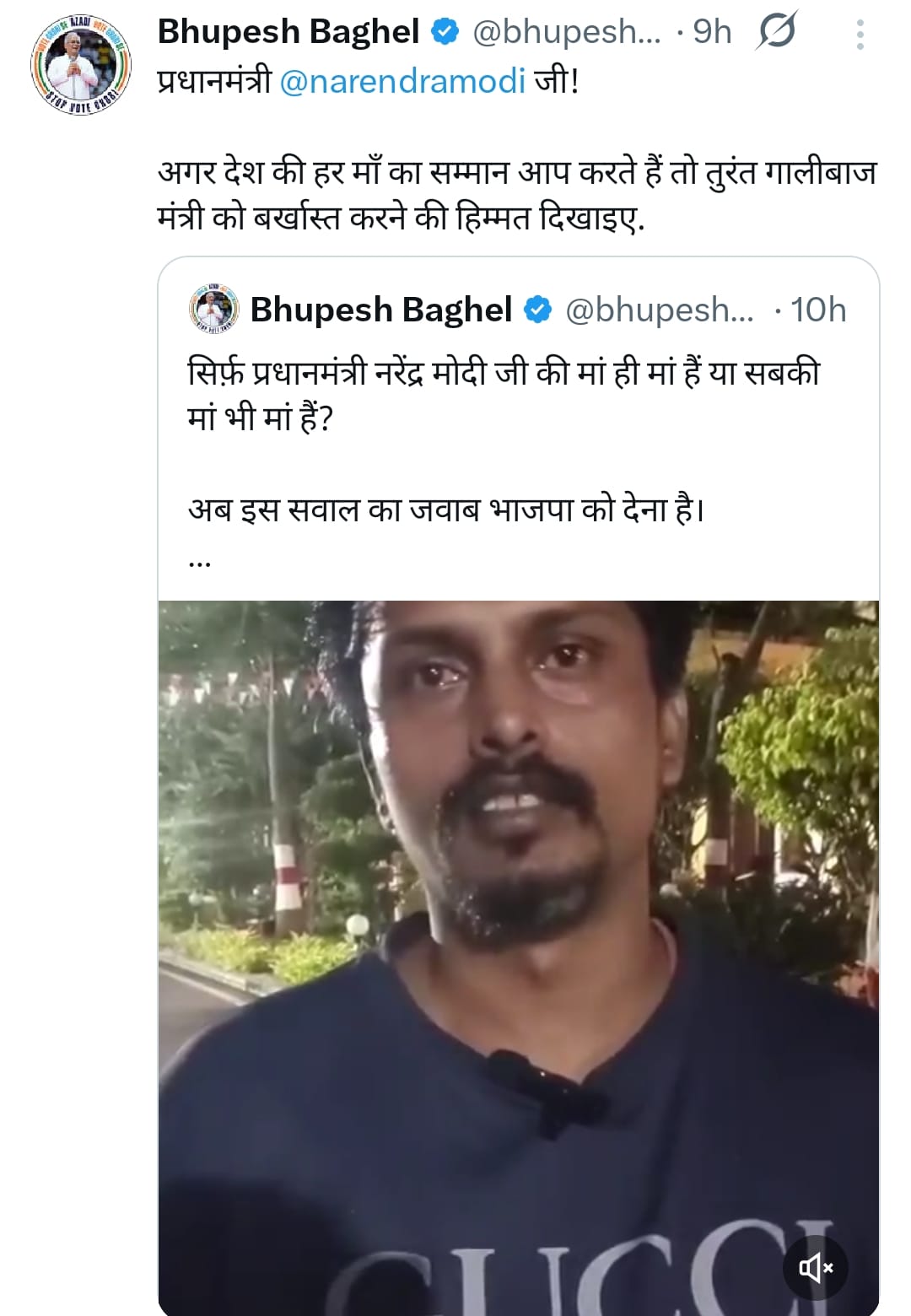Open the Grok slashed-circle icon
The image size is (911, 1316).
(x=776, y=33)
